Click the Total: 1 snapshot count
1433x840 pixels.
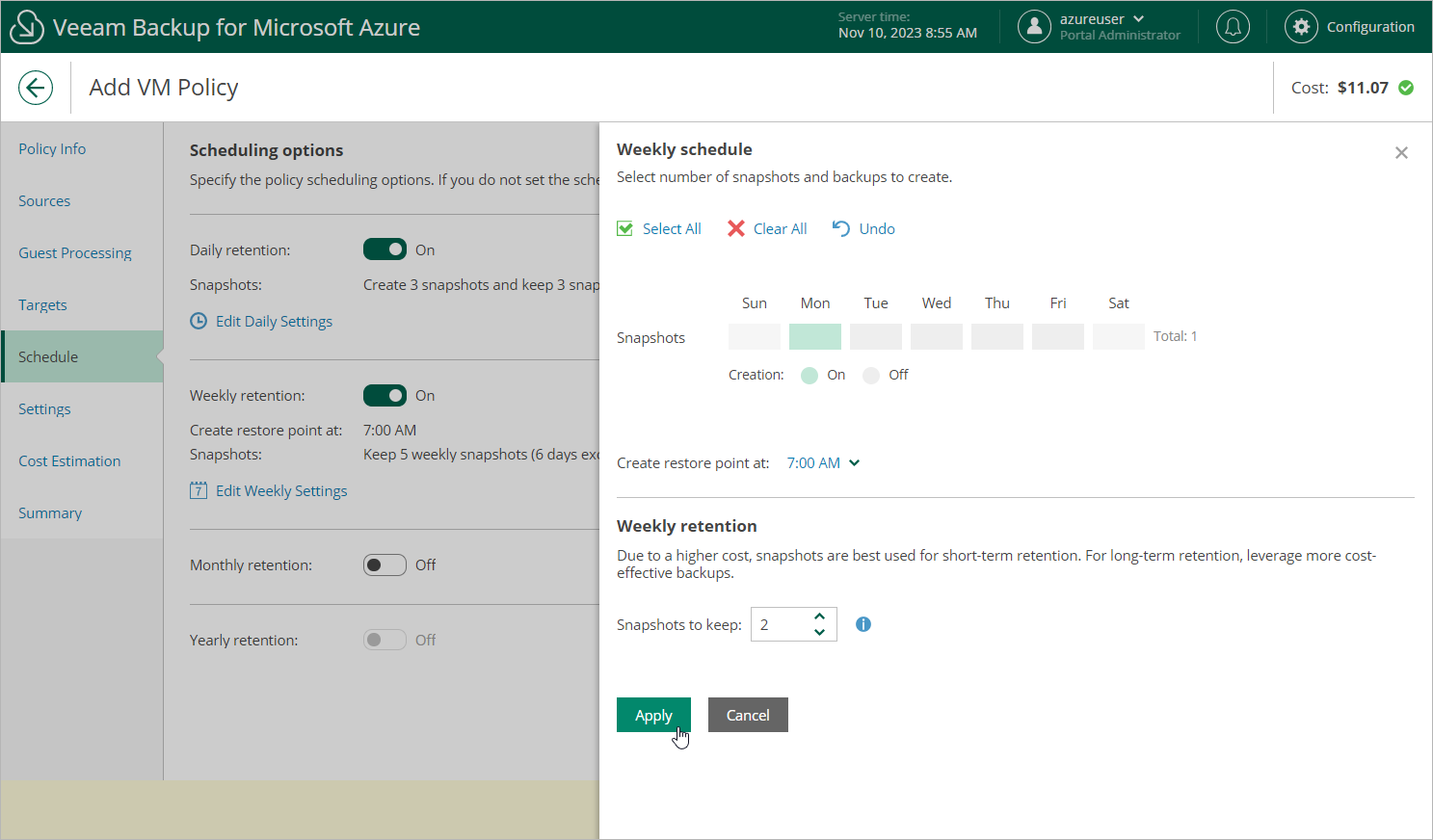click(x=1175, y=336)
